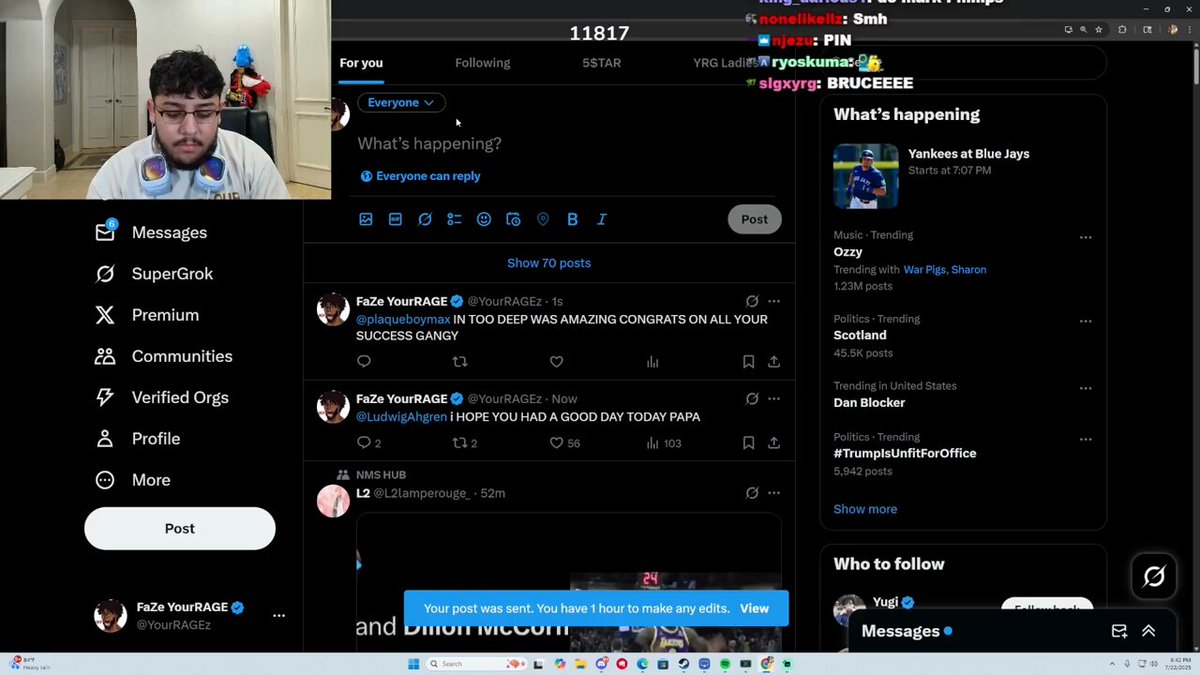The width and height of the screenshot is (1200, 675).
Task: Open the Profile page
Action: tap(137, 439)
